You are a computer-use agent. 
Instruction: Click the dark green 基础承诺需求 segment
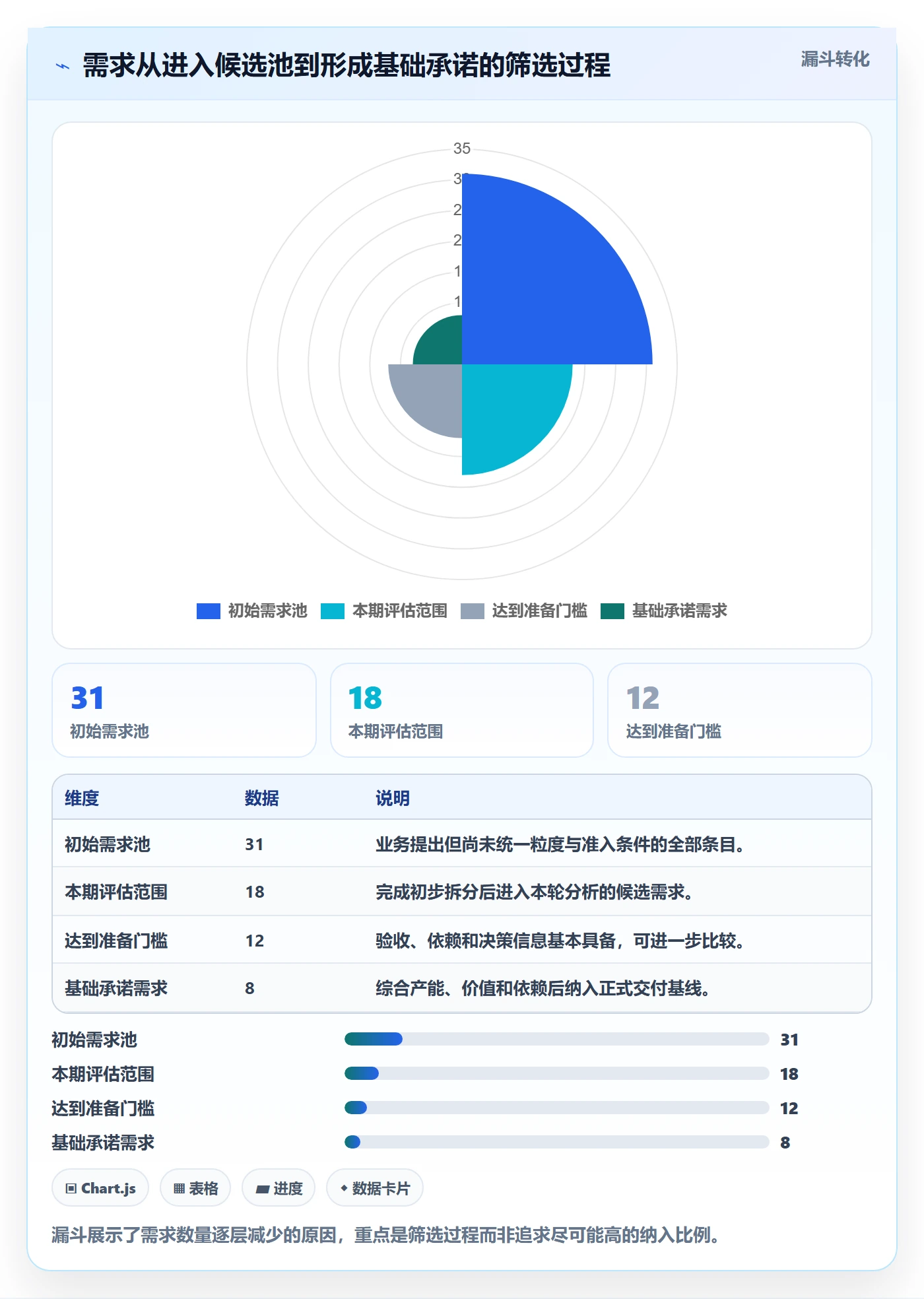point(444,346)
